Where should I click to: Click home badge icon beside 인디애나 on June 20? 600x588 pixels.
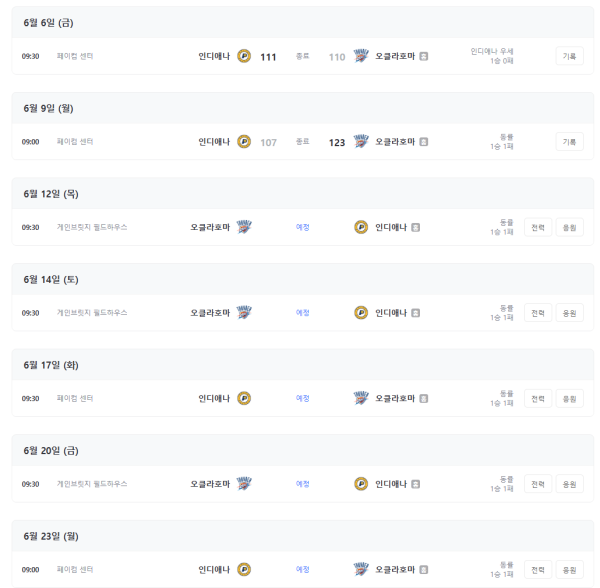point(416,484)
